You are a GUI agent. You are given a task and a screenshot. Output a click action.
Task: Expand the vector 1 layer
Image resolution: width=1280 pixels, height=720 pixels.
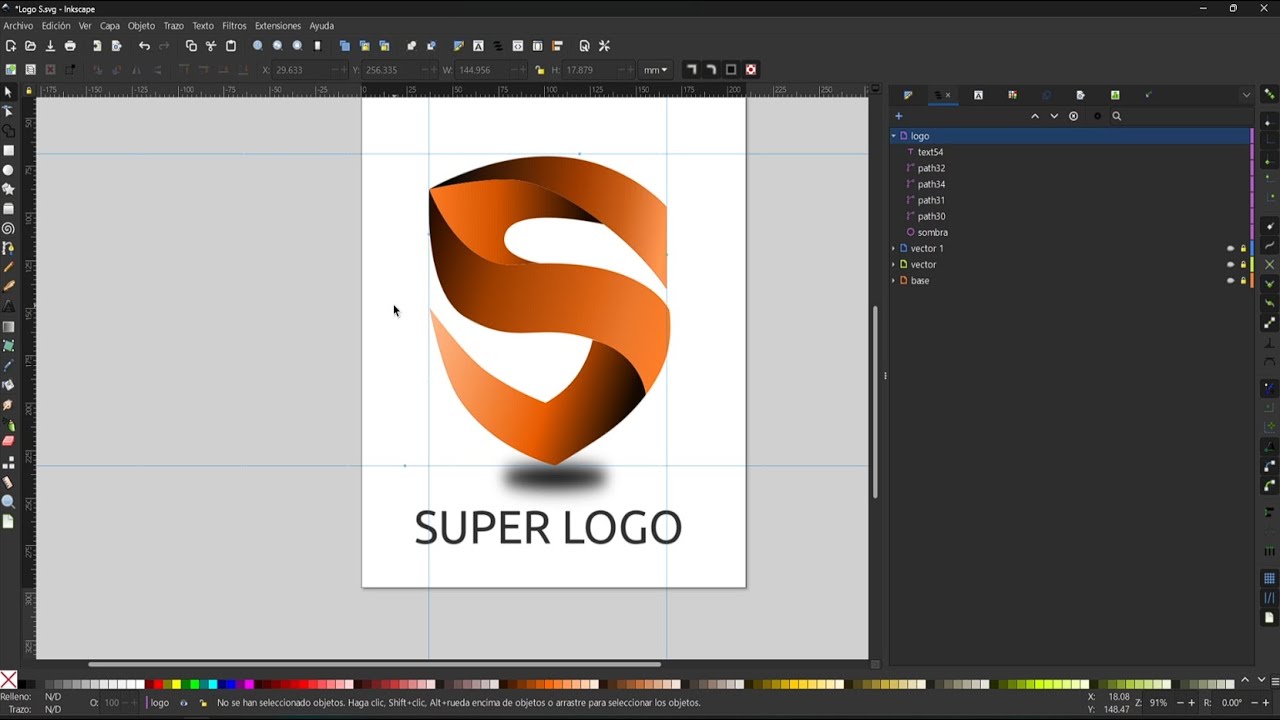click(893, 248)
